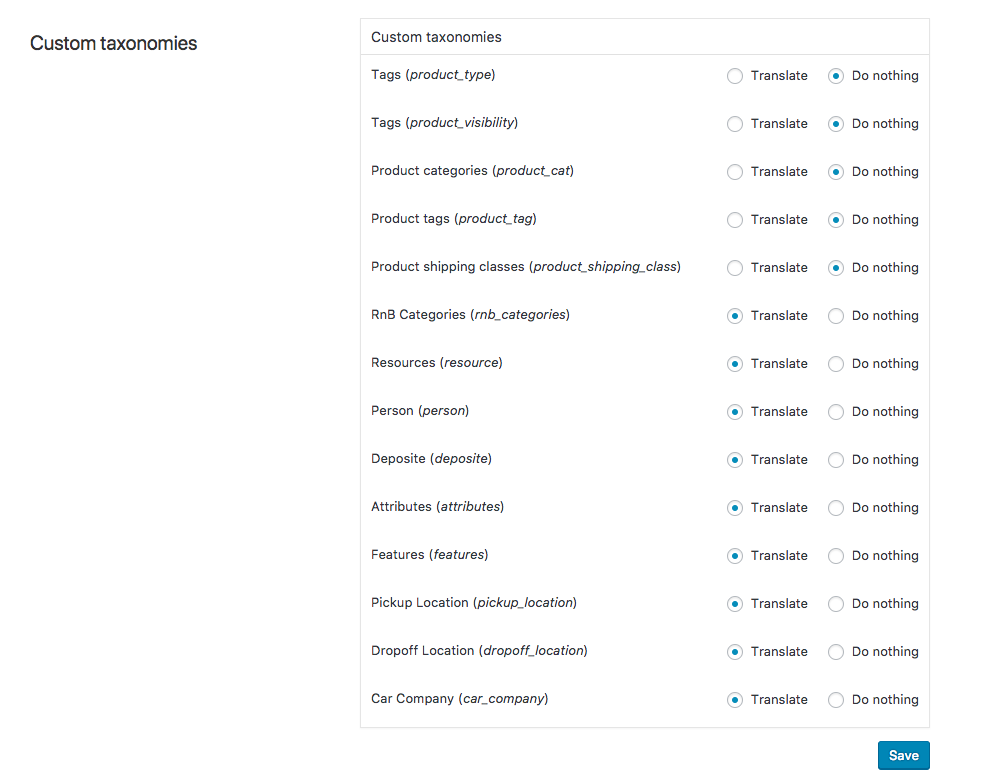Select Translate for Tags product_type
Viewport: 1008px width, 784px height.
pyautogui.click(x=735, y=76)
